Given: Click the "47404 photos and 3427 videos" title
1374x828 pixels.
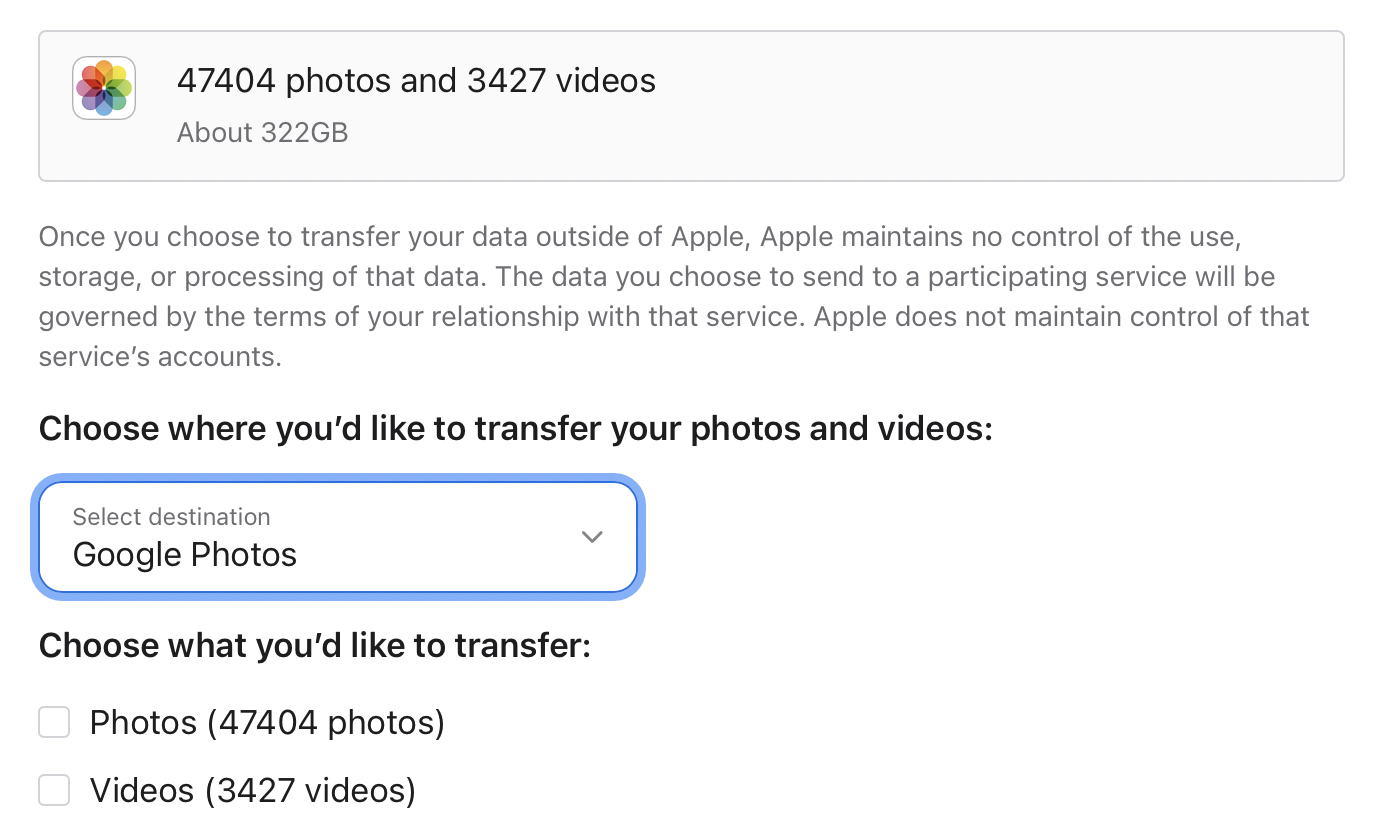Looking at the screenshot, I should 416,80.
